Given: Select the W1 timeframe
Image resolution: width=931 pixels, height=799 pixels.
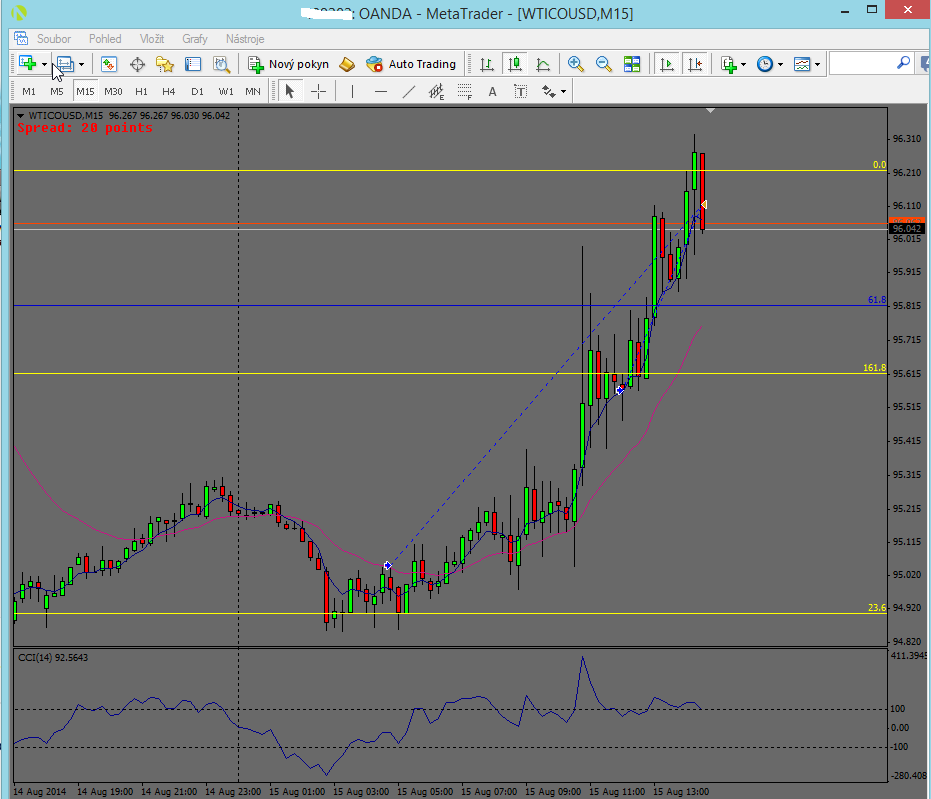Looking at the screenshot, I should [226, 91].
